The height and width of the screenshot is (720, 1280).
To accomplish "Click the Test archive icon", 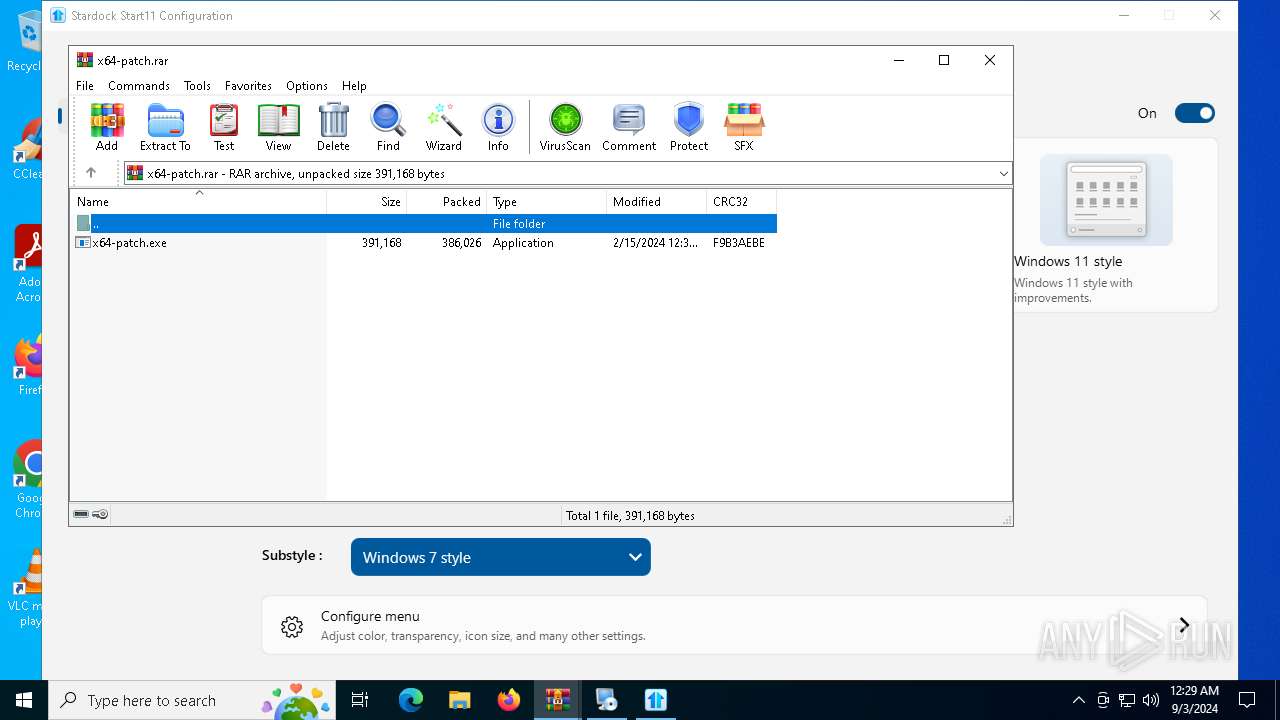I will 224,127.
